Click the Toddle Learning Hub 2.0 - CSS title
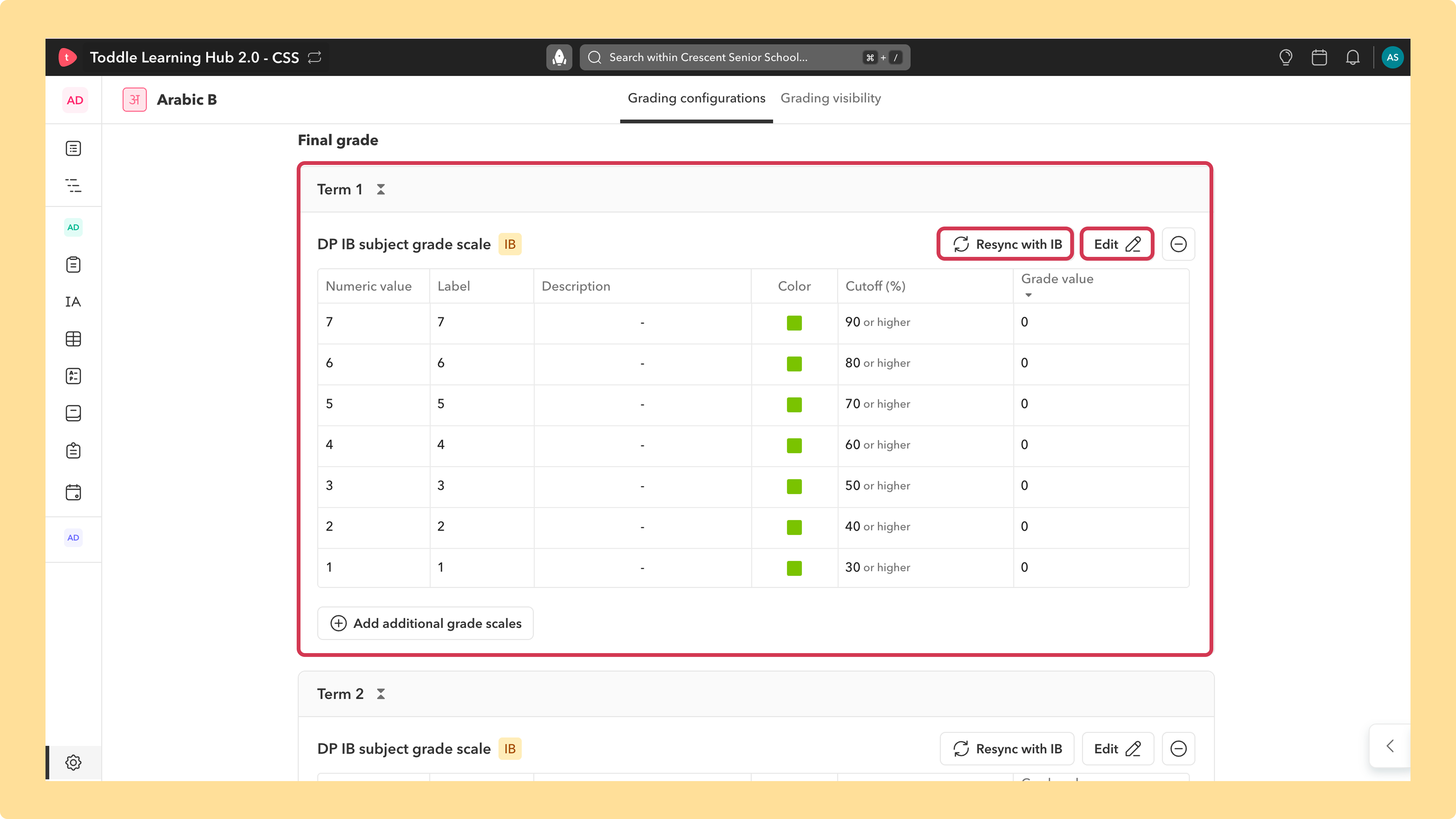The height and width of the screenshot is (819, 1456). coord(194,57)
